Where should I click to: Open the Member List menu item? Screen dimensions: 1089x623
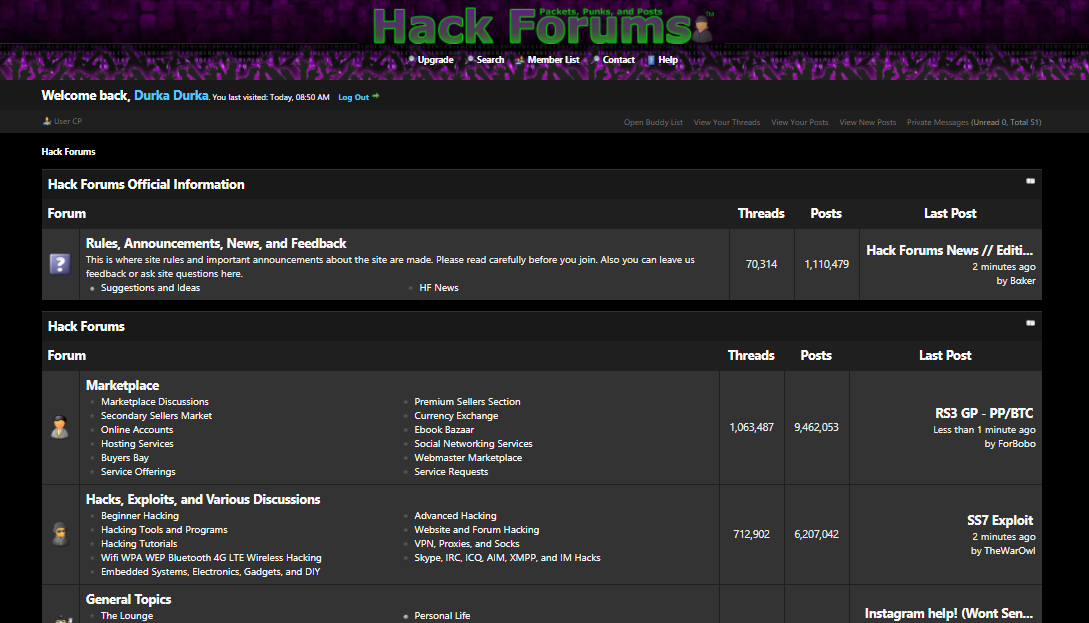pyautogui.click(x=554, y=60)
